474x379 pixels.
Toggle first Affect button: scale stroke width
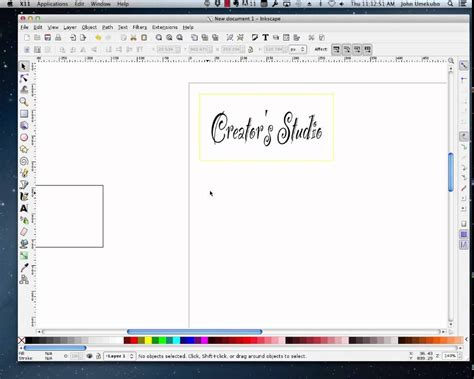coord(336,50)
